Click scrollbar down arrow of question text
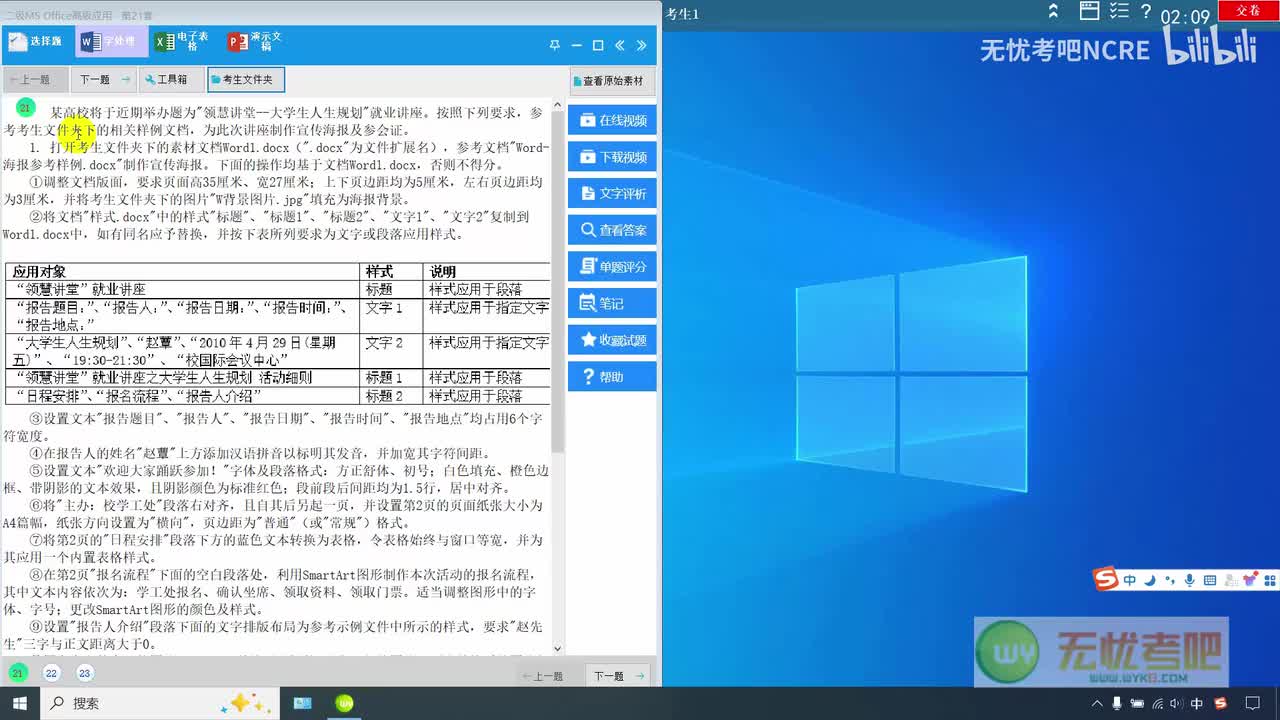The height and width of the screenshot is (720, 1280). click(558, 648)
